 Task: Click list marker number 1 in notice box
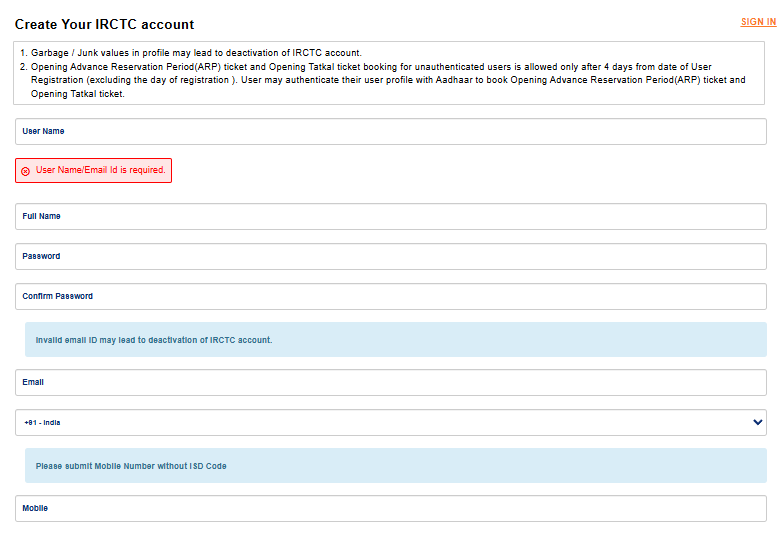(23, 53)
